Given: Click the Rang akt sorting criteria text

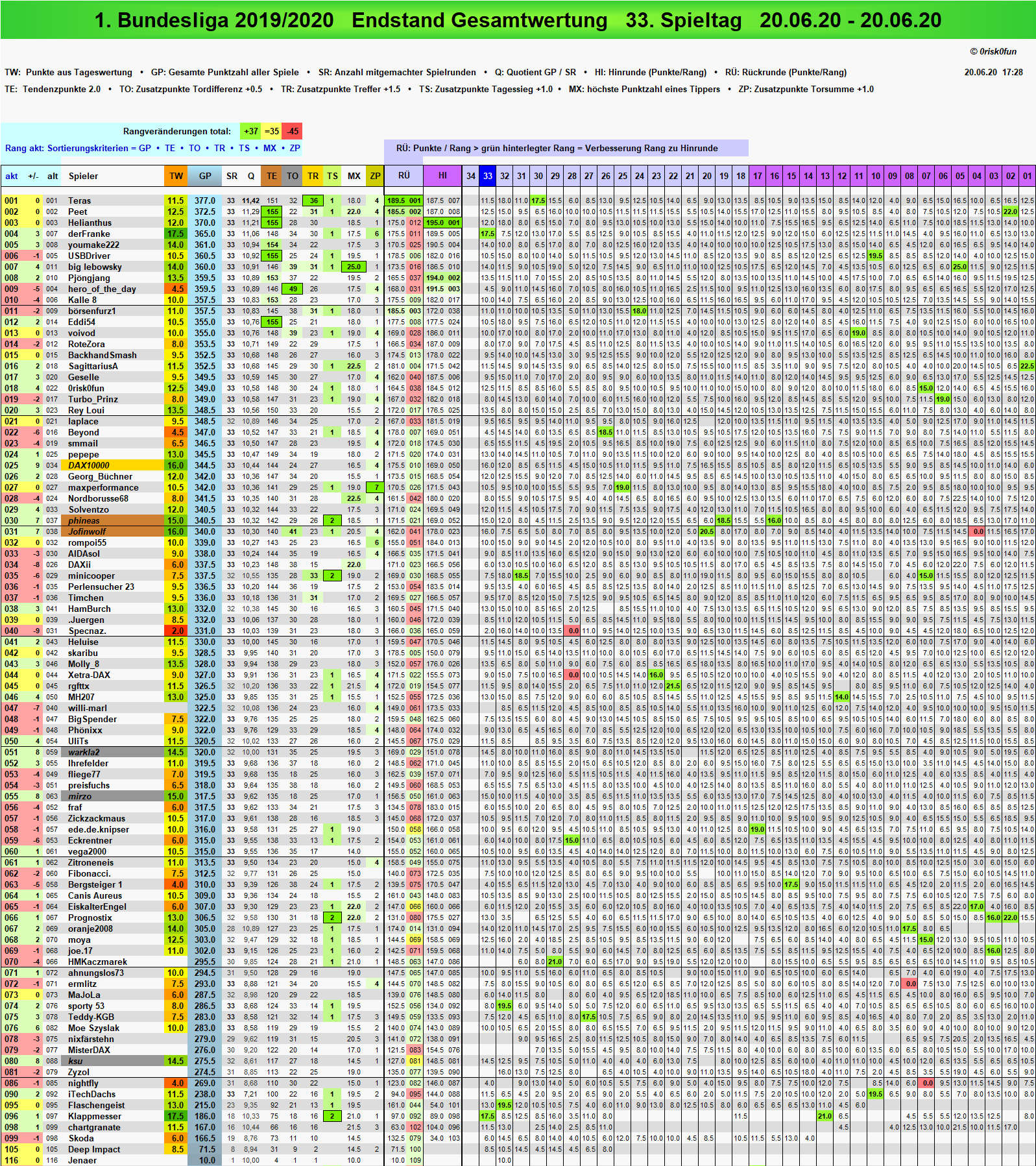Looking at the screenshot, I should click(152, 149).
